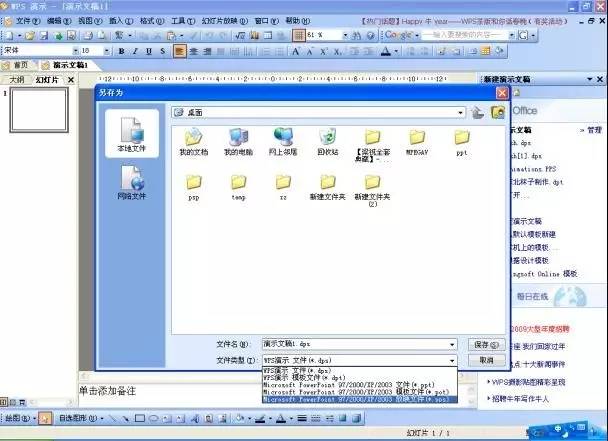The height and width of the screenshot is (441, 608).
Task: Click the 保存 button
Action: (x=486, y=344)
